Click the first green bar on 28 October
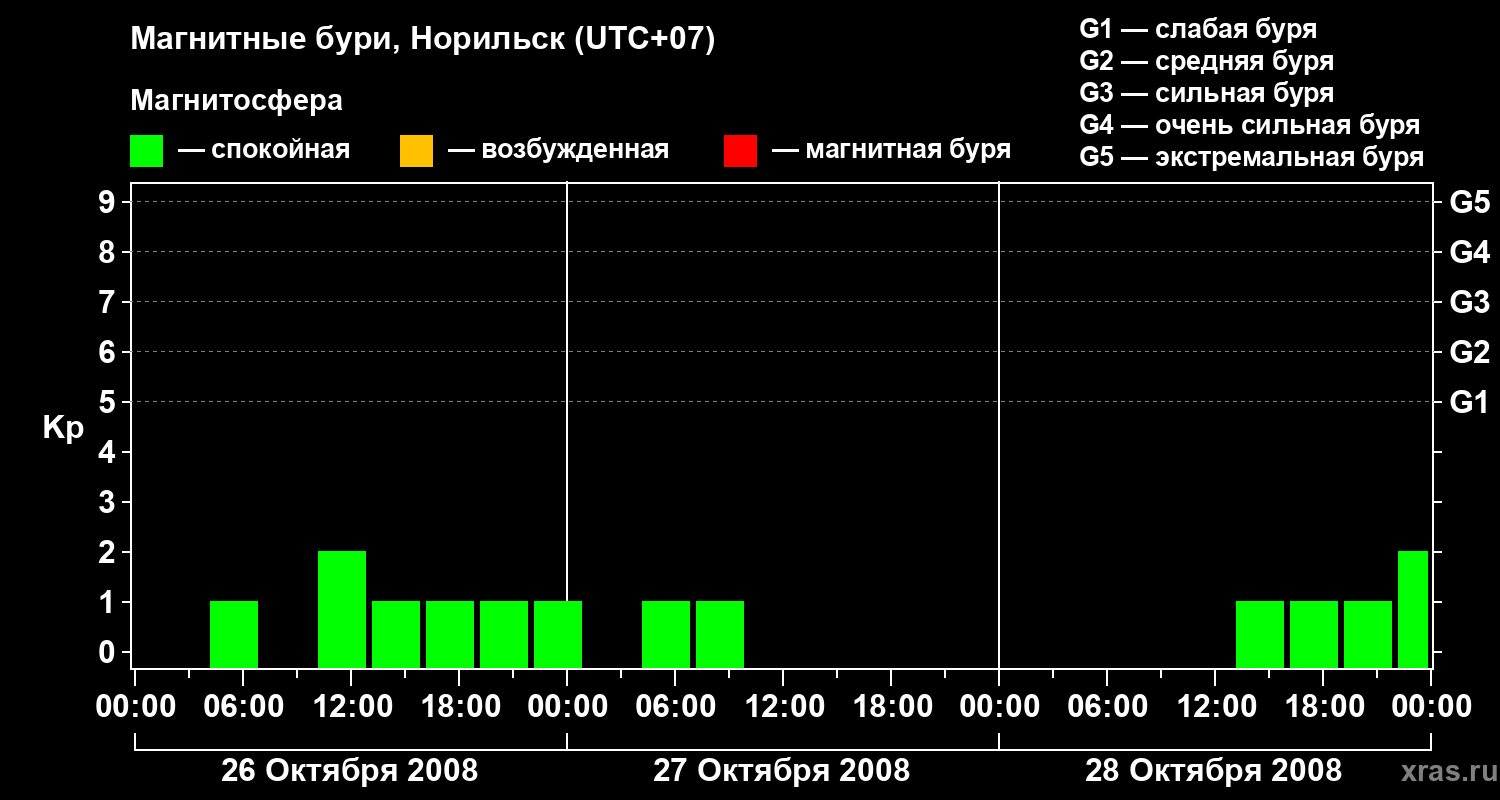The width and height of the screenshot is (1500, 800). coord(1260,634)
